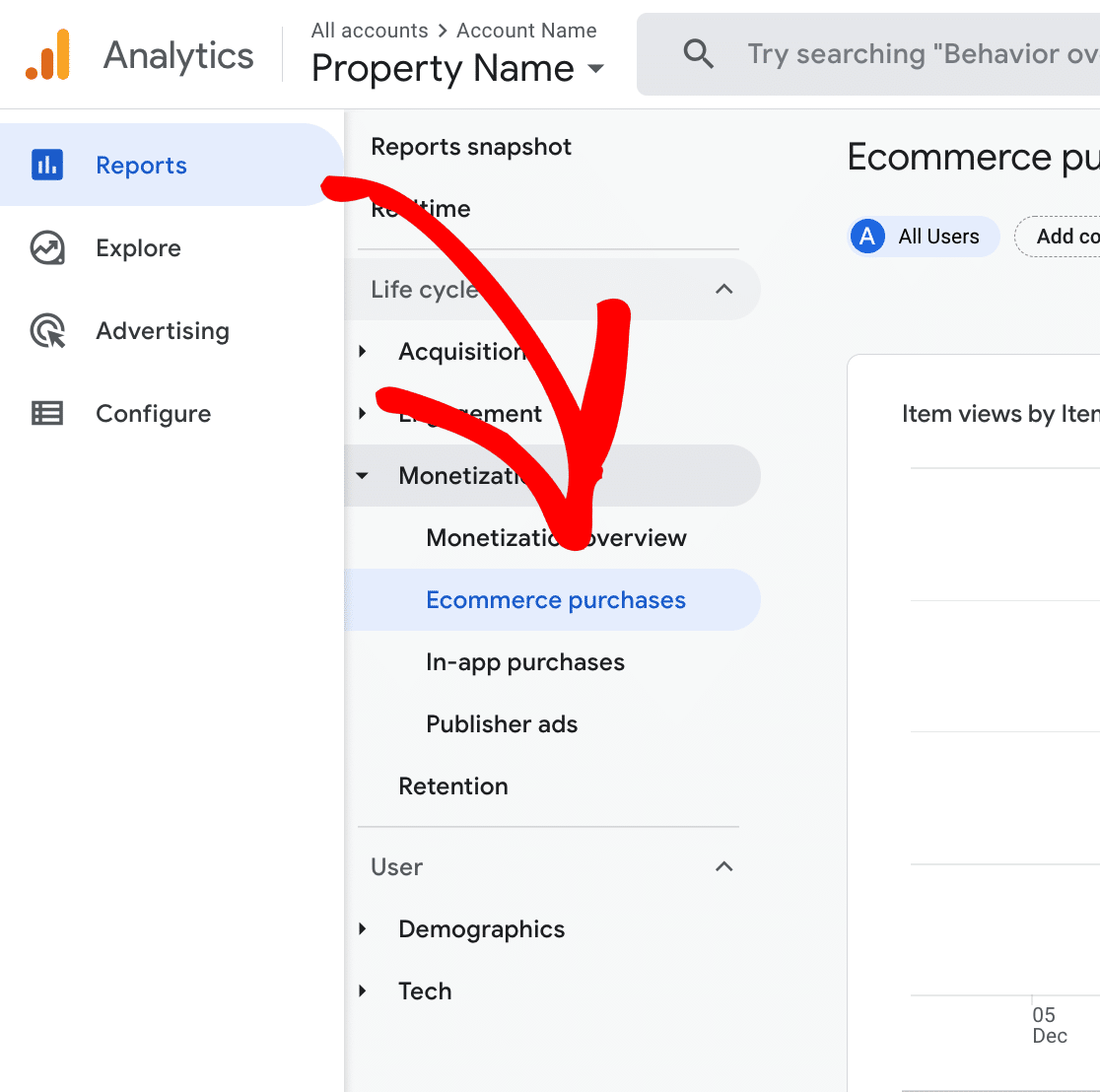Expand the Tech tree arrow
The image size is (1100, 1092).
tap(363, 991)
